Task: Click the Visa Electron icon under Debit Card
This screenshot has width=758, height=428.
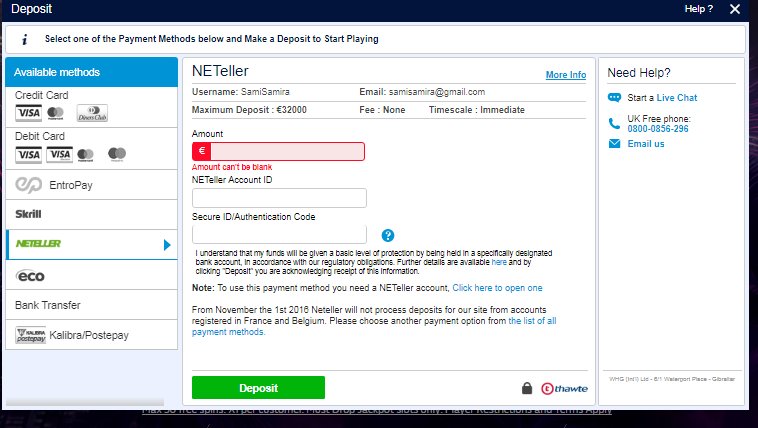Action: pos(59,155)
